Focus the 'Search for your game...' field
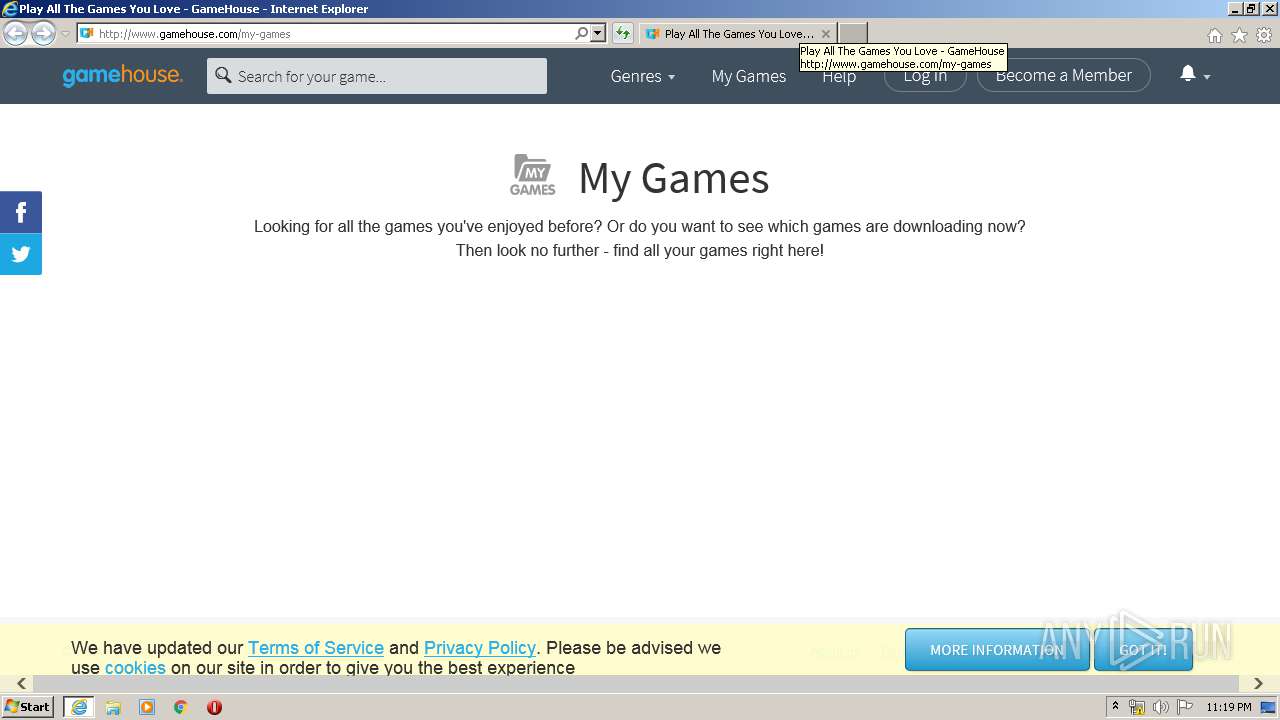 (x=377, y=76)
